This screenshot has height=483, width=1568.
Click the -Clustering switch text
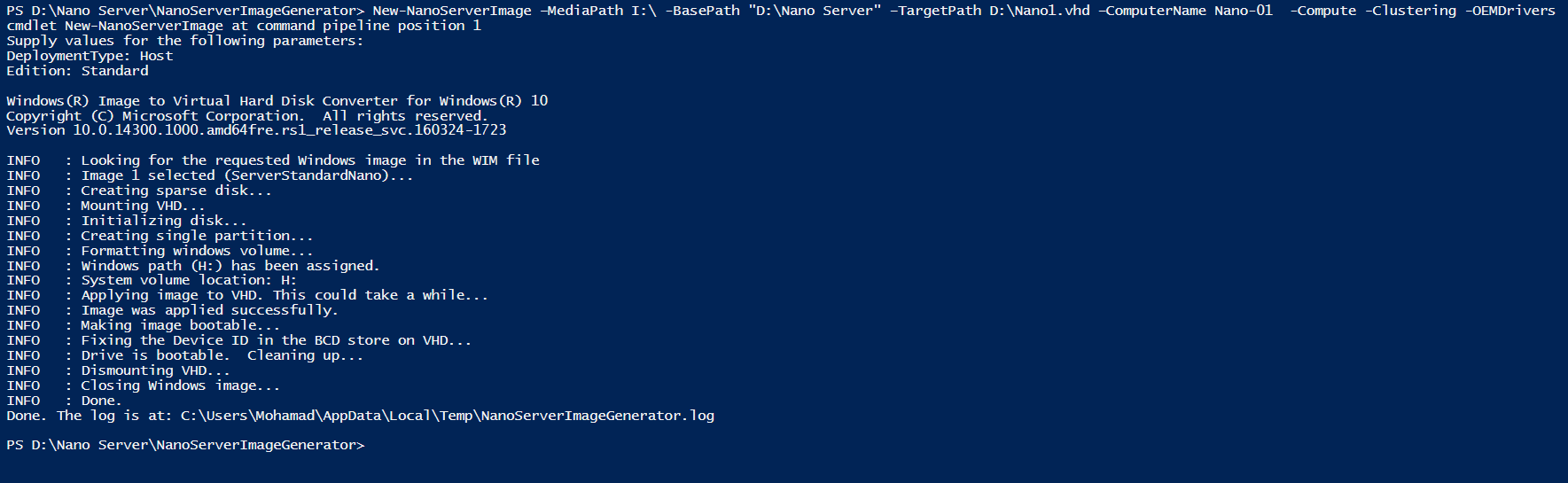1410,11
